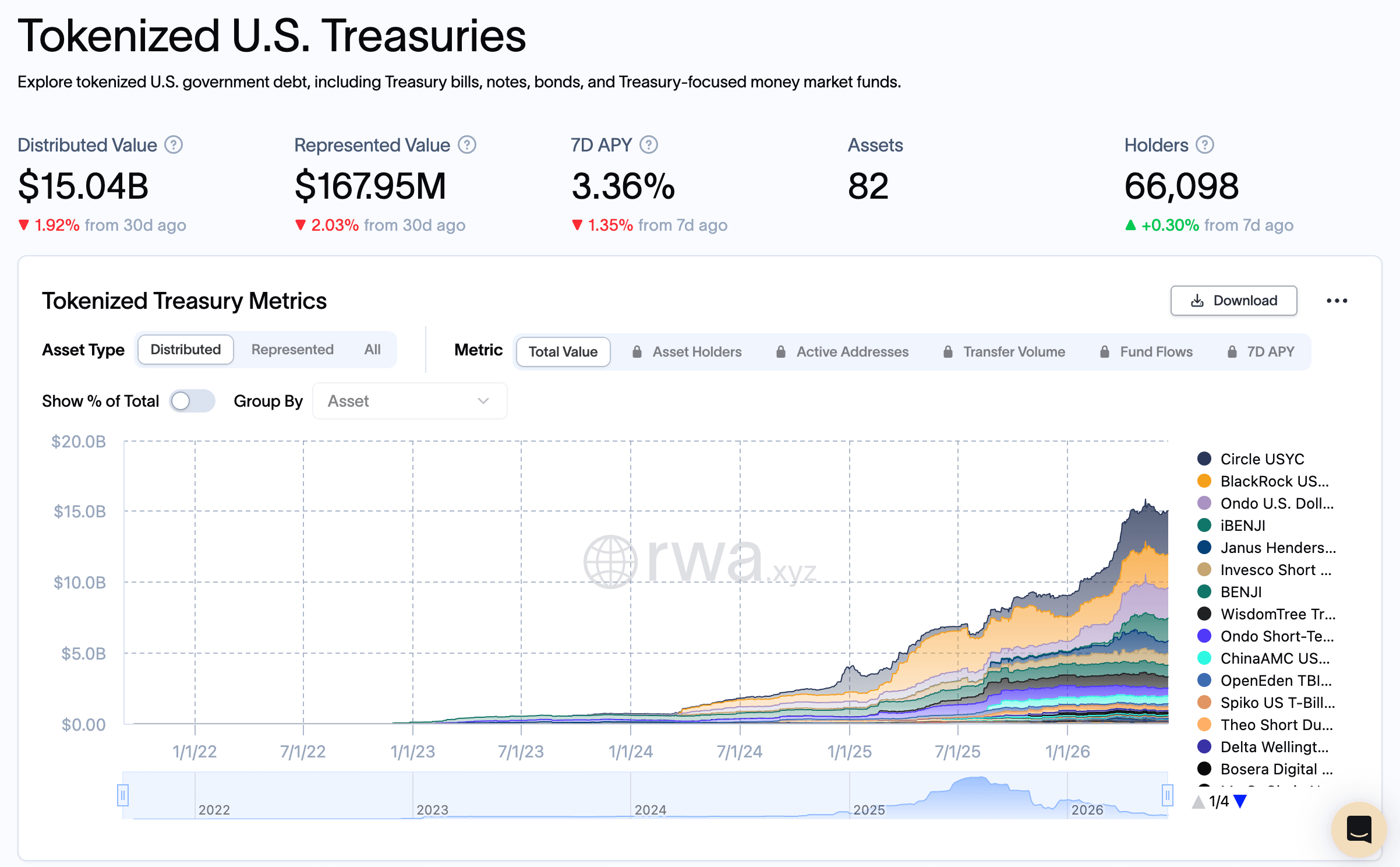Viewport: 1400px width, 867px height.
Task: Select locked Fund Flows metric
Action: click(x=1146, y=352)
